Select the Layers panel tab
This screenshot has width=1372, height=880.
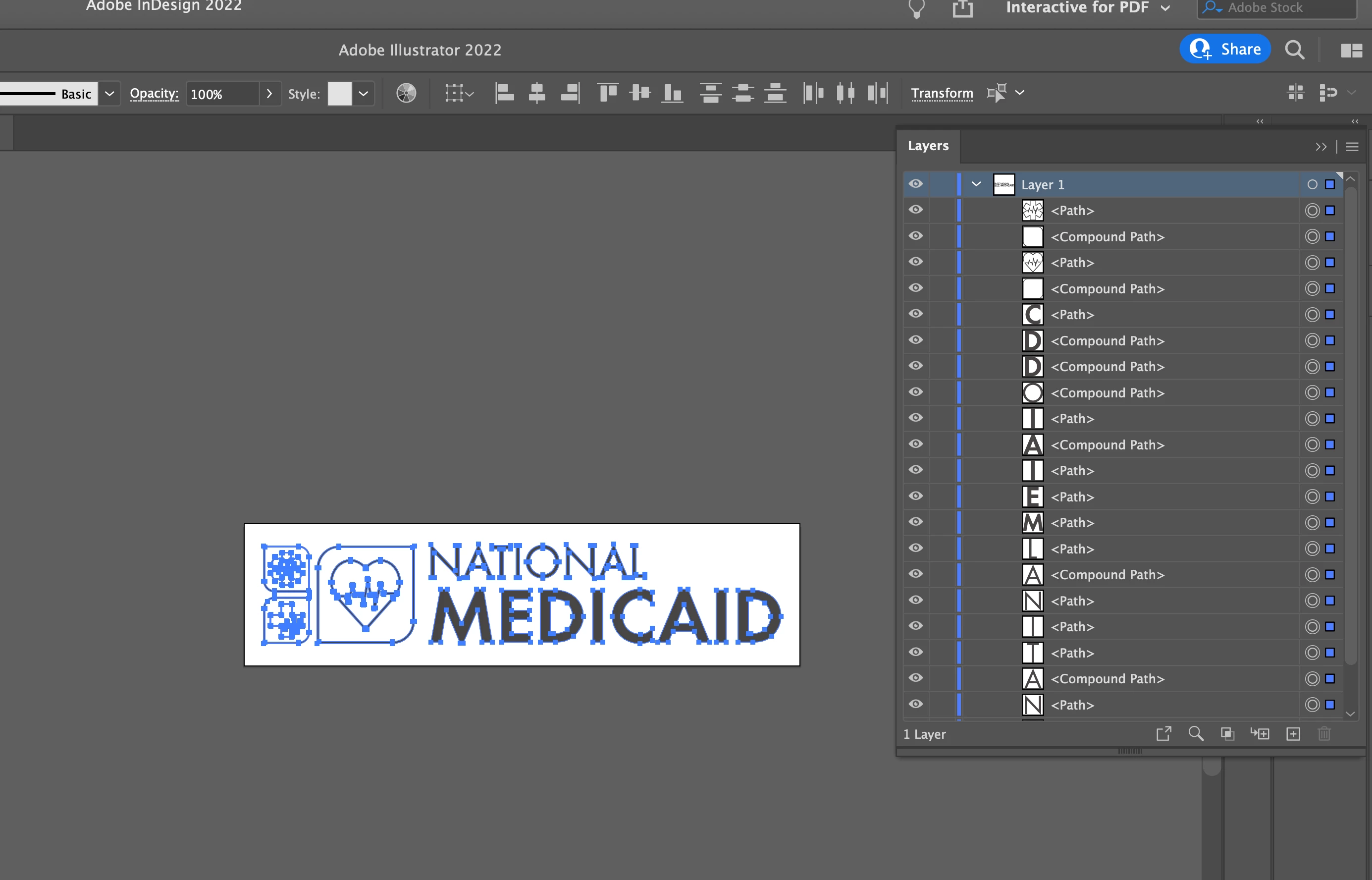pyautogui.click(x=928, y=146)
